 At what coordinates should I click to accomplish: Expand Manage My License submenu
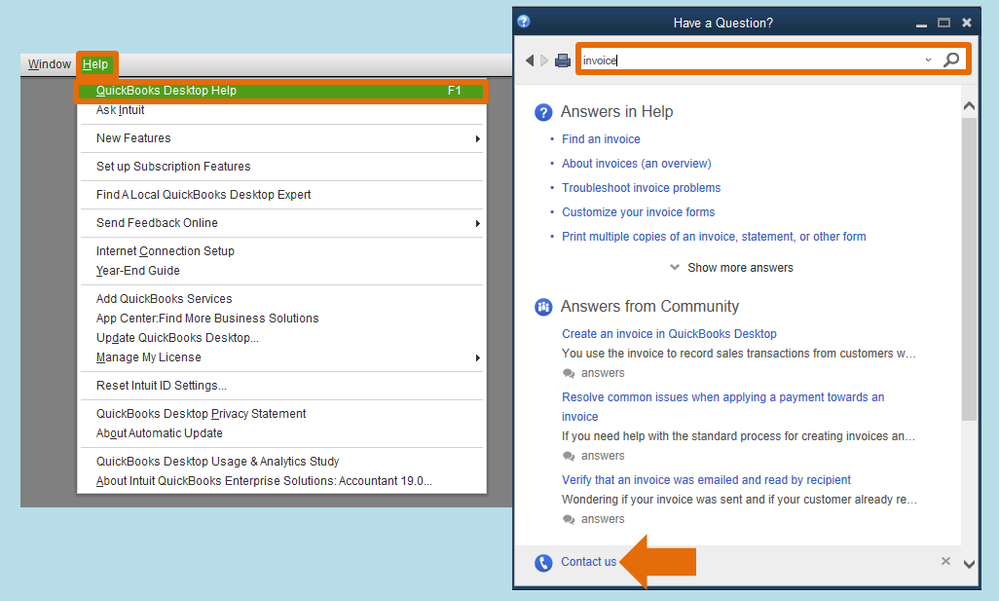click(x=282, y=358)
